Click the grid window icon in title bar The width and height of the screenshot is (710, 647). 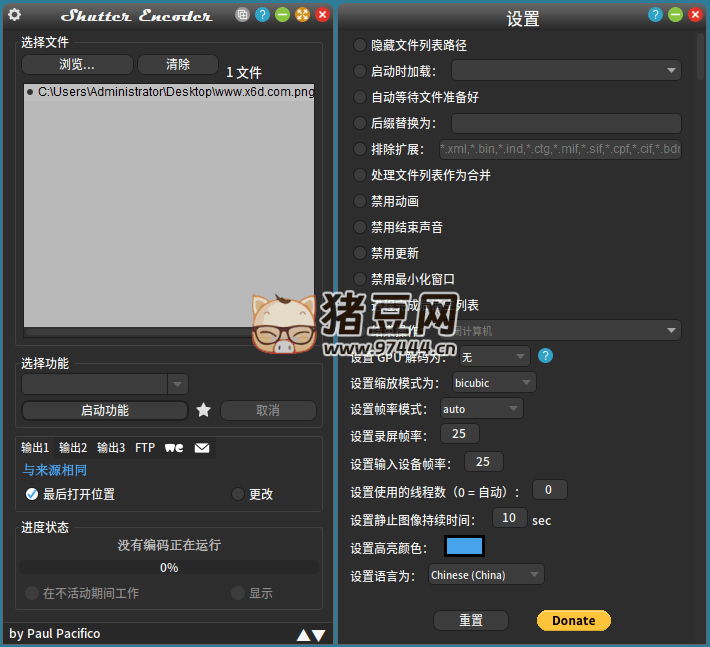click(242, 15)
